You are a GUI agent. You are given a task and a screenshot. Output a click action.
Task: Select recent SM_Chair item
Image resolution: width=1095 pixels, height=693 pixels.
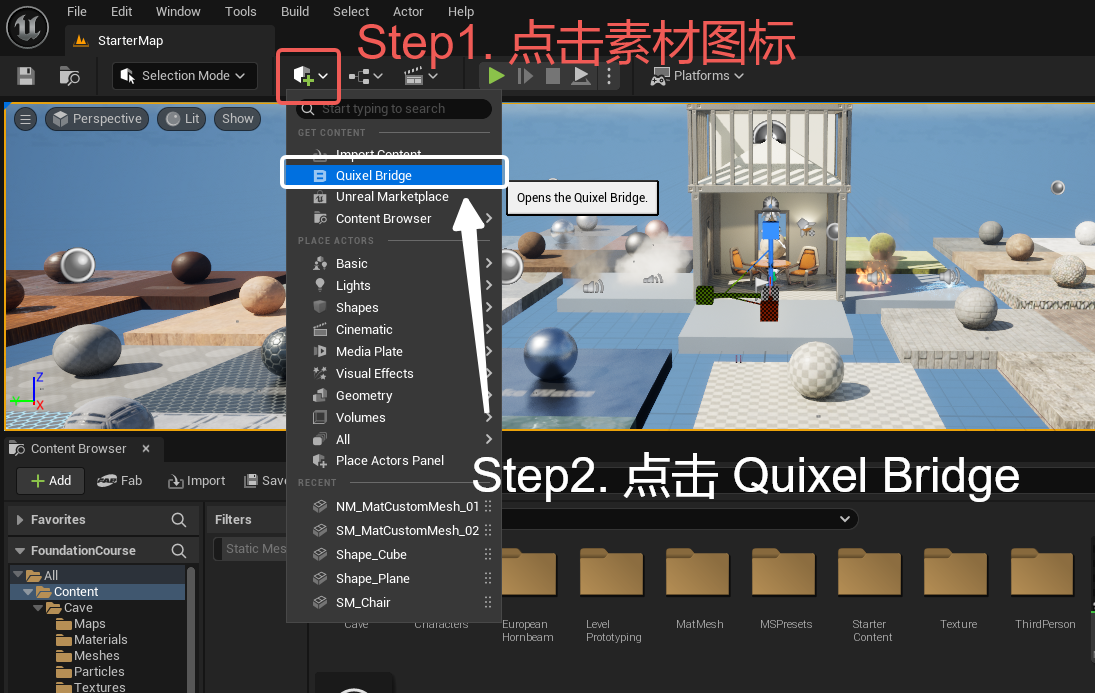pos(394,602)
